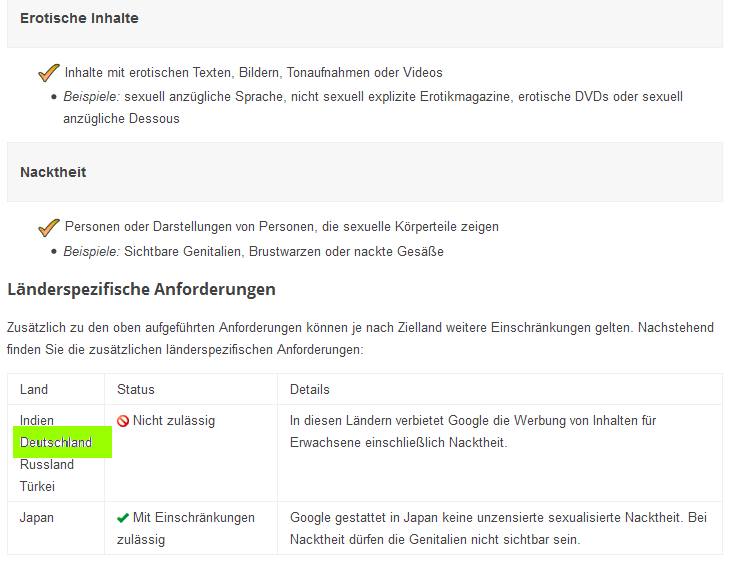Select the Erotische Inhalte heading
This screenshot has height=567, width=738.
click(x=79, y=18)
